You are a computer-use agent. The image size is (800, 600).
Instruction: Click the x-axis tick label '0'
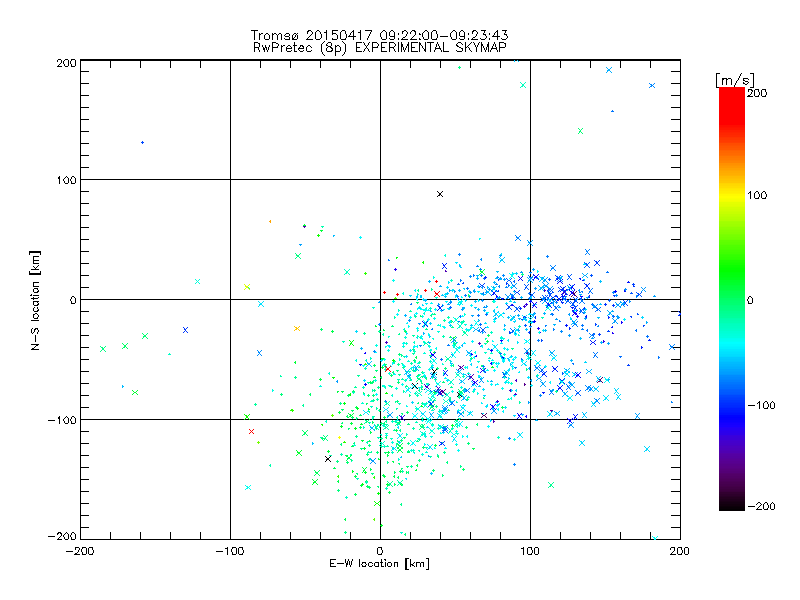tap(380, 551)
